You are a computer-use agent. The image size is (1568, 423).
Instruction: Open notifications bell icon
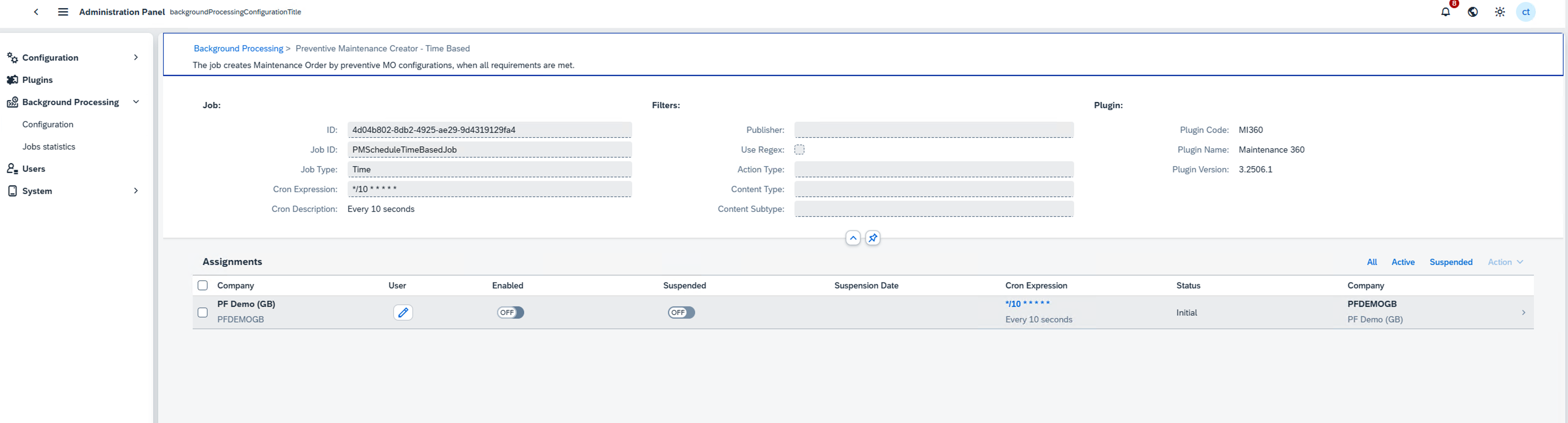[1446, 12]
